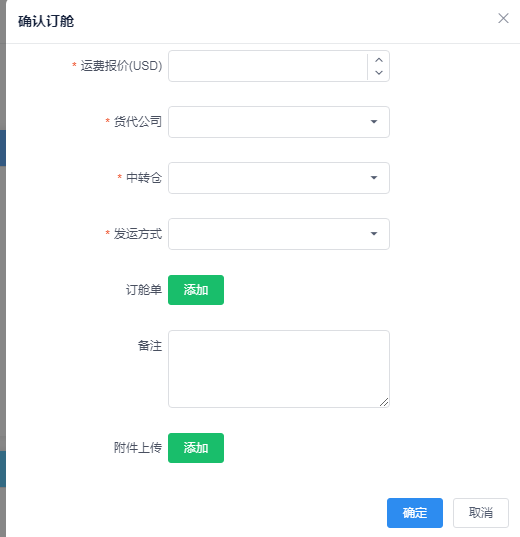Click the 中转仓 field label

click(x=144, y=177)
